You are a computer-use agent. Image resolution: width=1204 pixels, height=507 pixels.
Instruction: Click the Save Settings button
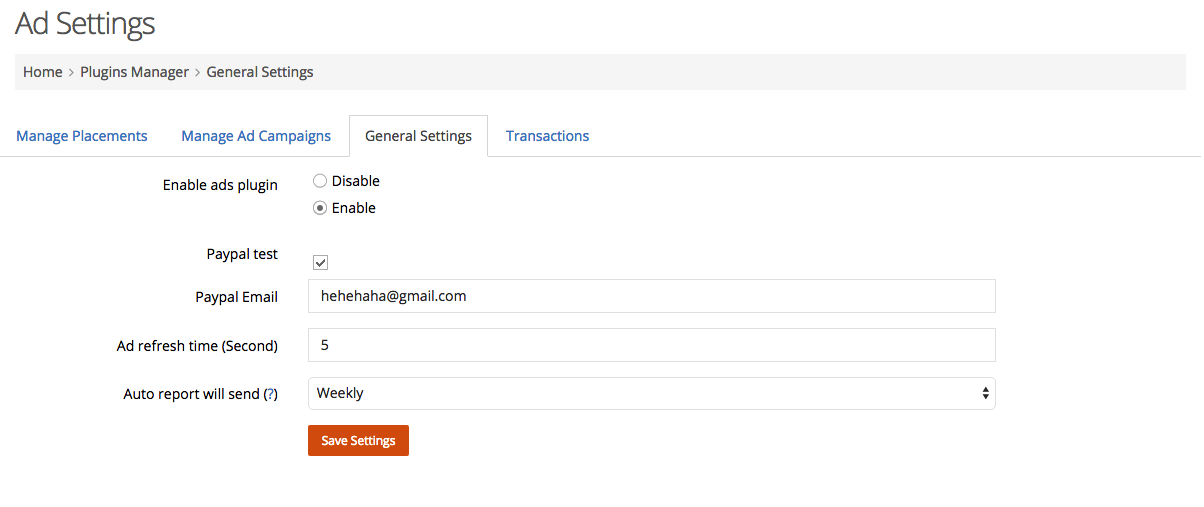coord(358,441)
